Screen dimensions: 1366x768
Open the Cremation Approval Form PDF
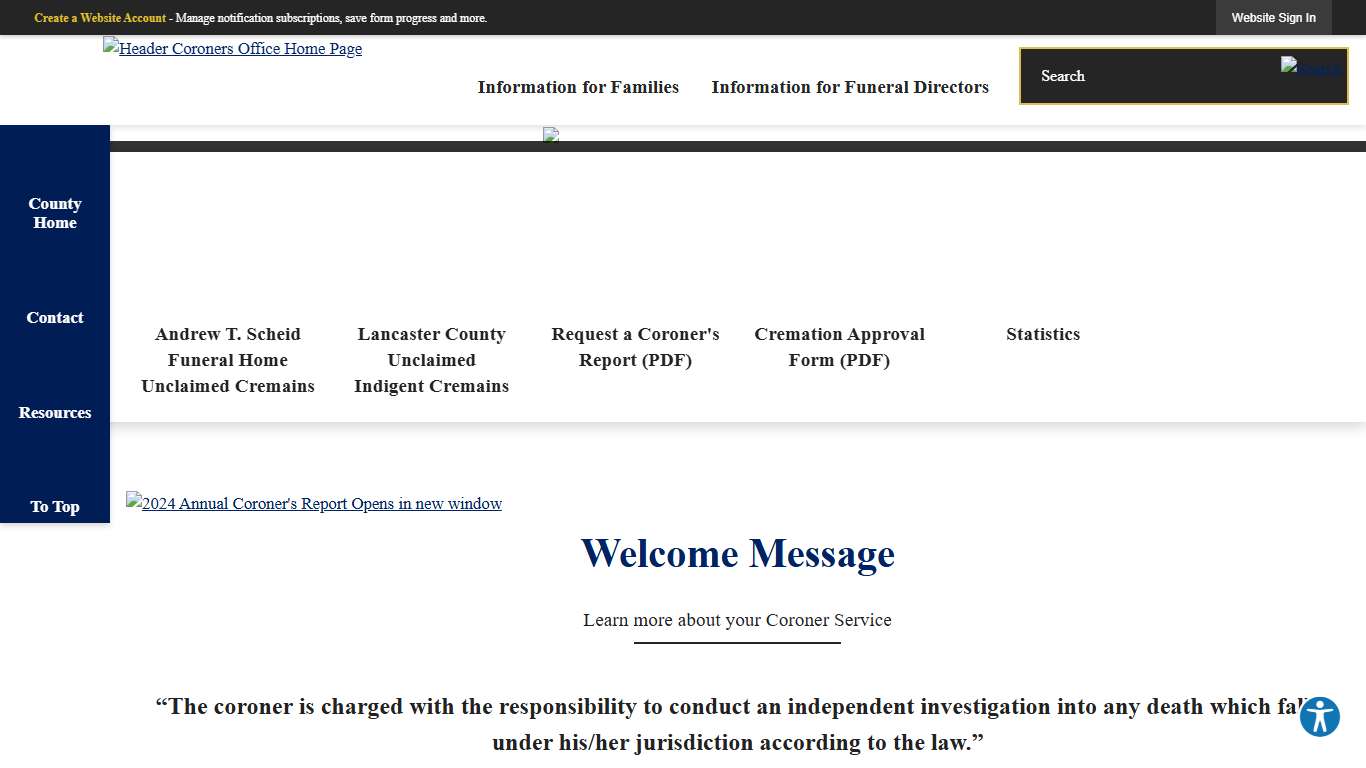(x=839, y=347)
